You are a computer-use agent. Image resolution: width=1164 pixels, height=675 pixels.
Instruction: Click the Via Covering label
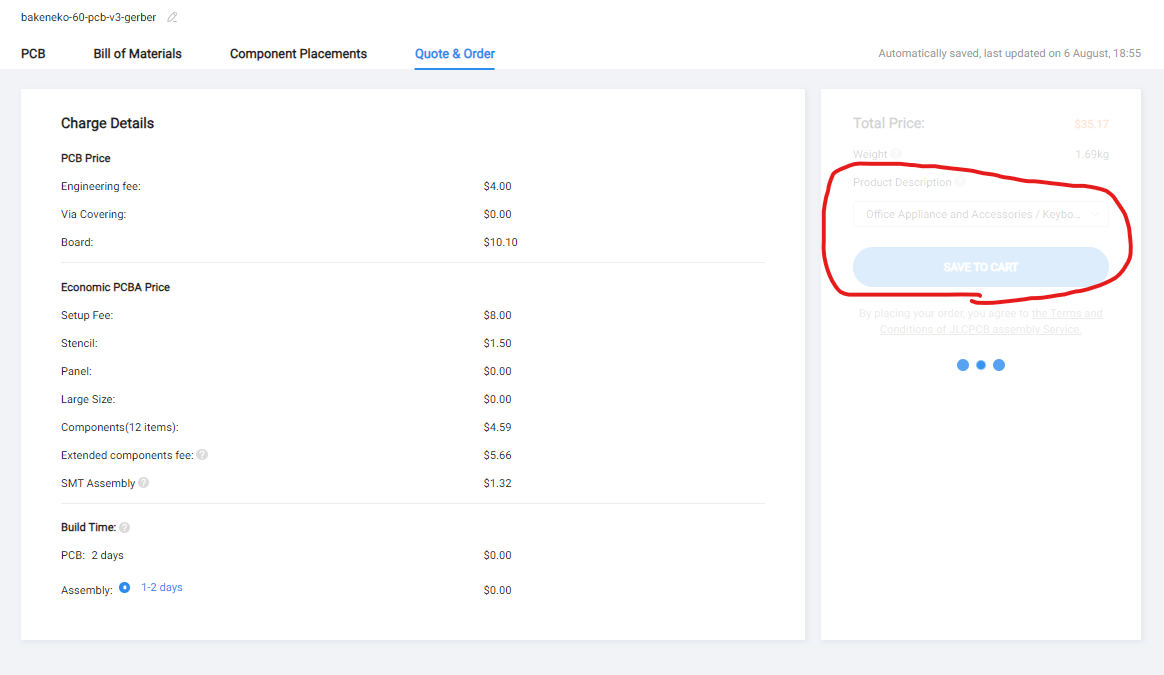[94, 215]
